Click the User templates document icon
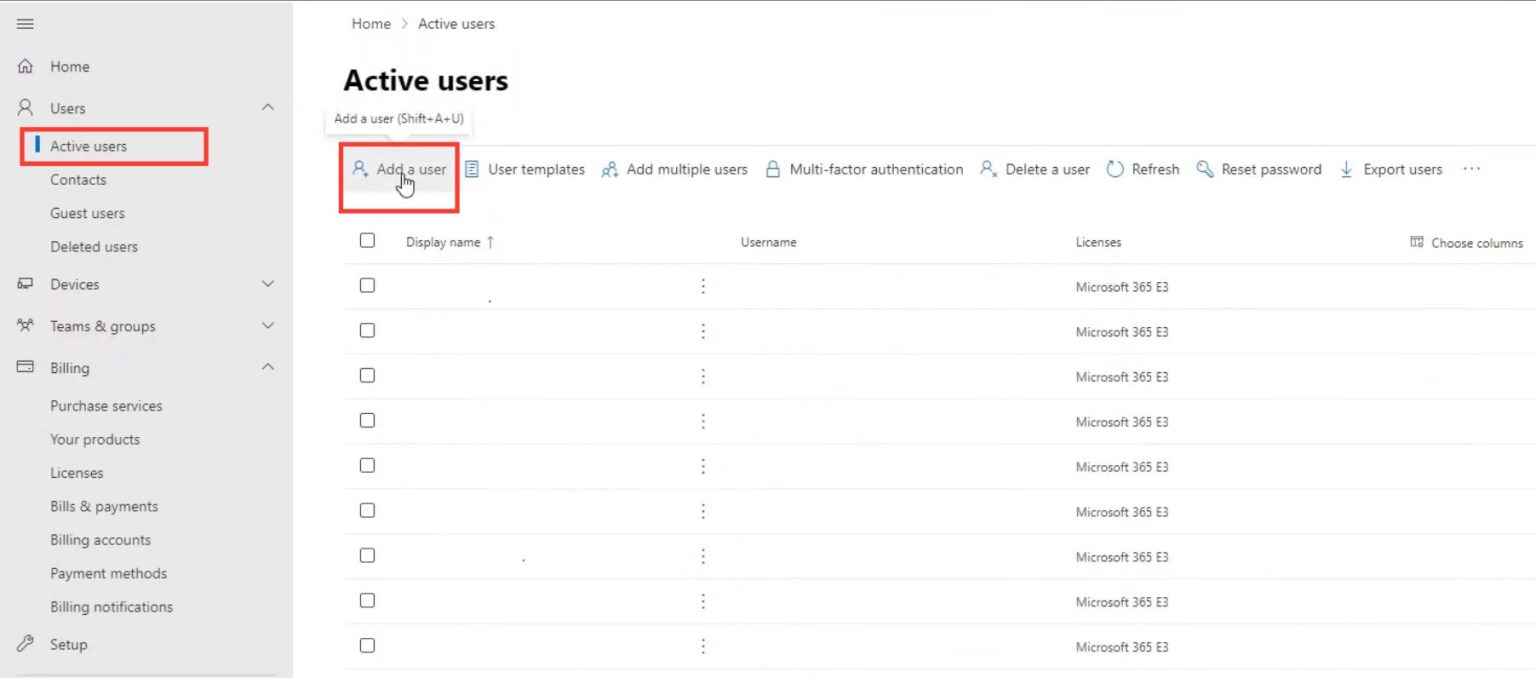 (x=472, y=169)
